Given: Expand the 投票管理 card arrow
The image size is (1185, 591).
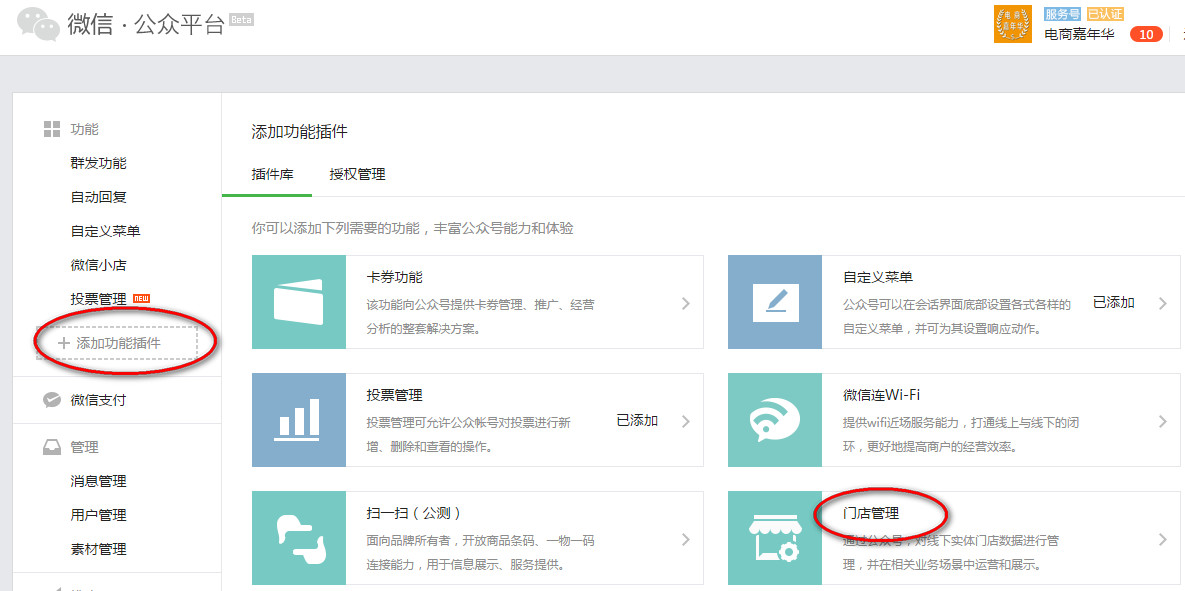Looking at the screenshot, I should coord(685,421).
